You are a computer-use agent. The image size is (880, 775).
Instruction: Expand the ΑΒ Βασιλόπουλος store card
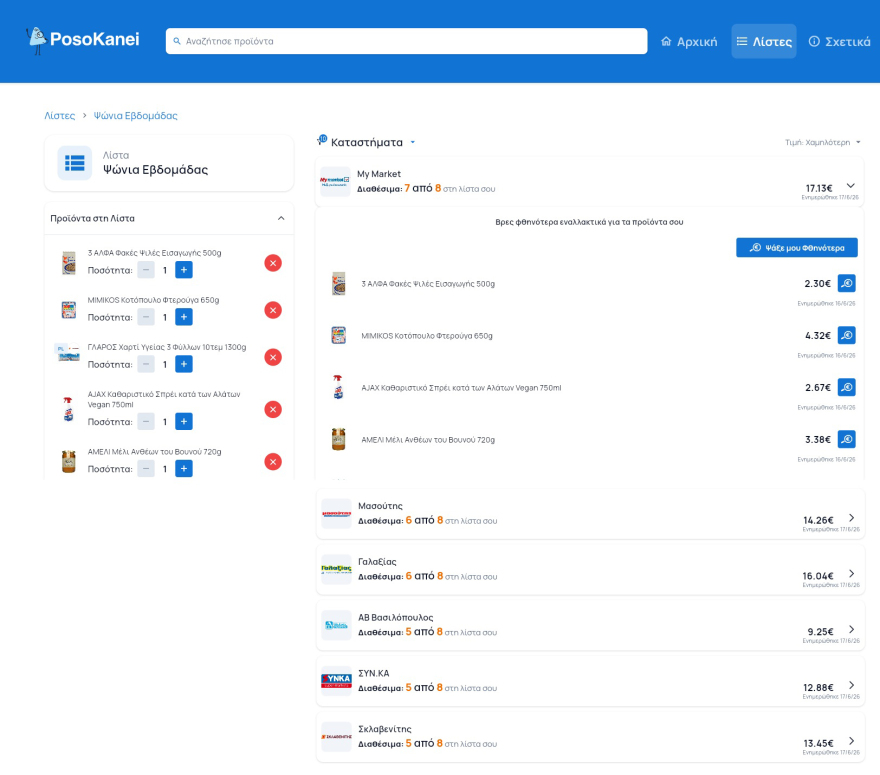tap(851, 629)
